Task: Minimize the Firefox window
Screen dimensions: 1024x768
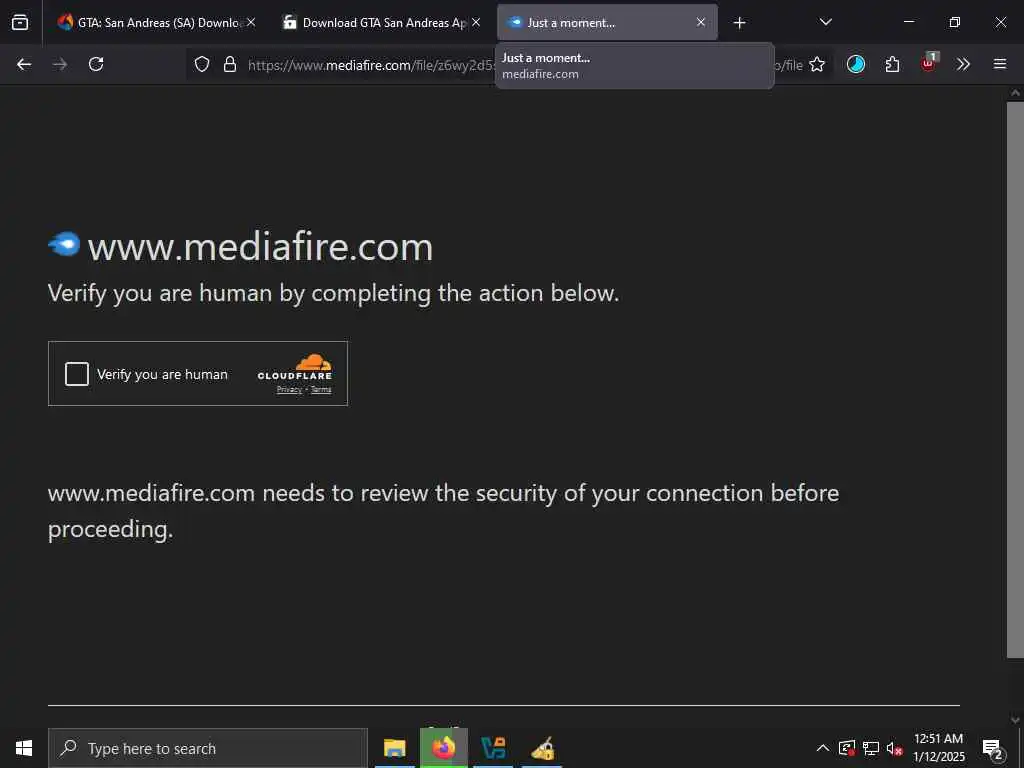Action: tap(908, 22)
